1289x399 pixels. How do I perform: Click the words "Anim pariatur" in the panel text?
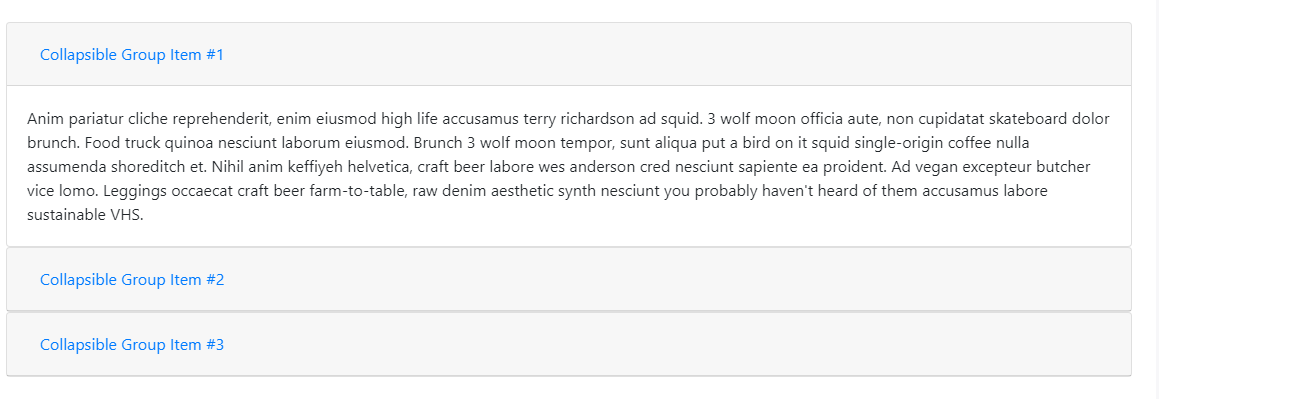71,119
